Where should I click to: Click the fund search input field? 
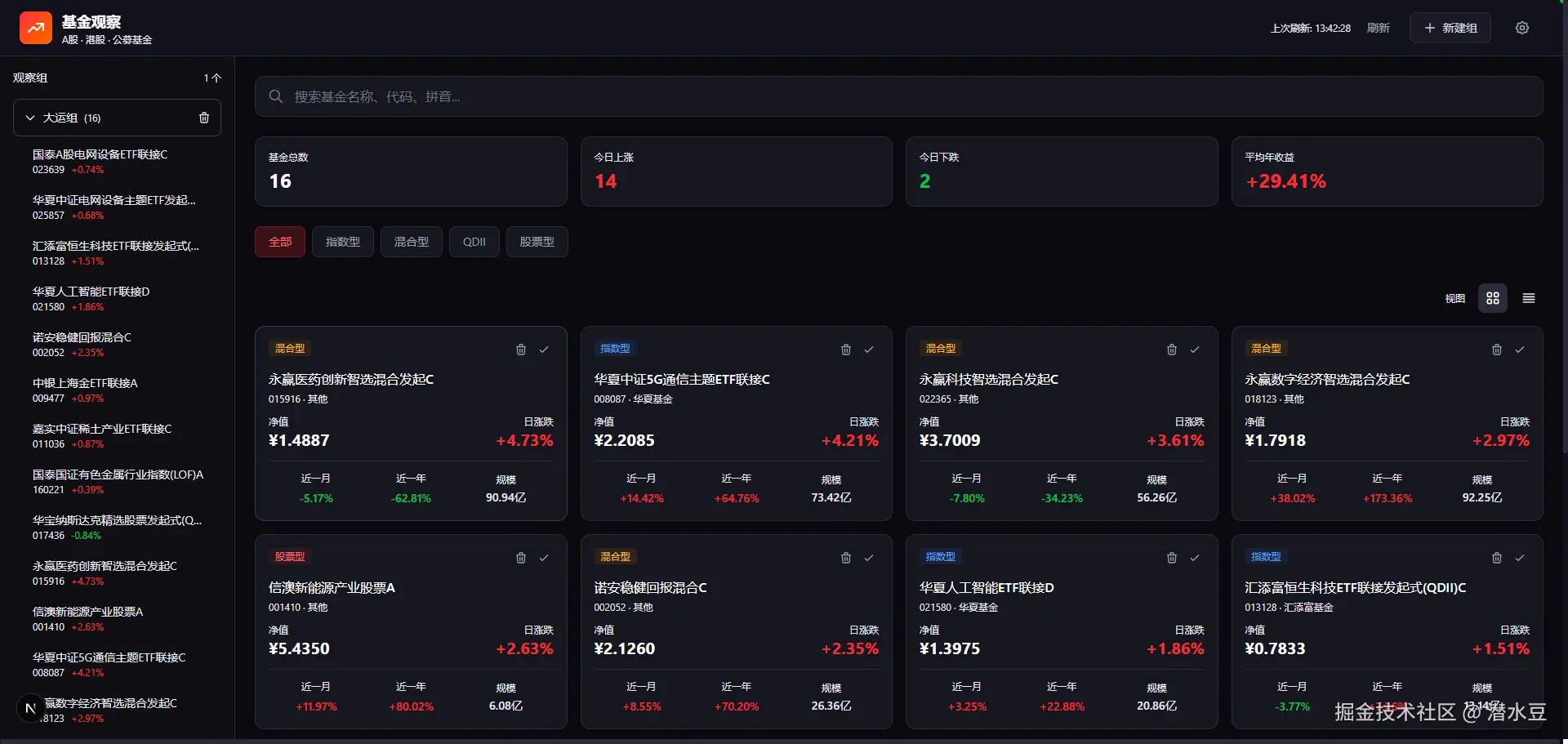pyautogui.click(x=898, y=96)
